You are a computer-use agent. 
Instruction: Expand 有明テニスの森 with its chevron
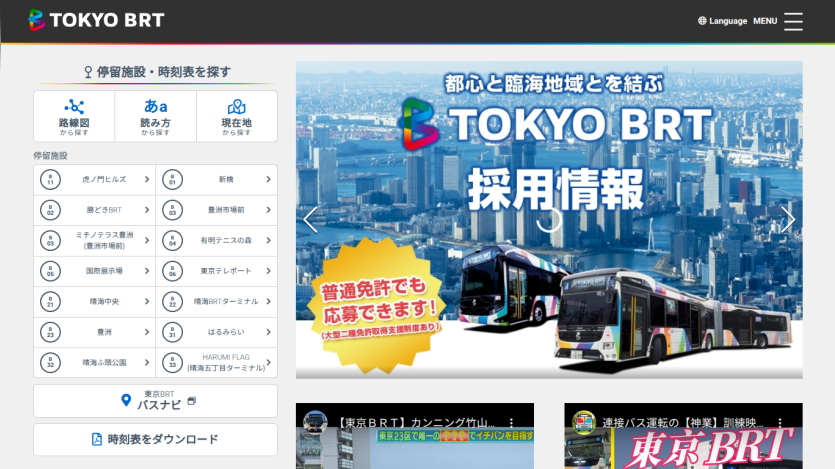[268, 241]
